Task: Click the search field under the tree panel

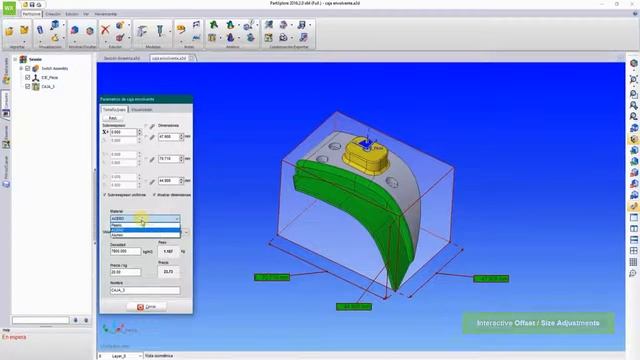Action: pyautogui.click(x=40, y=320)
